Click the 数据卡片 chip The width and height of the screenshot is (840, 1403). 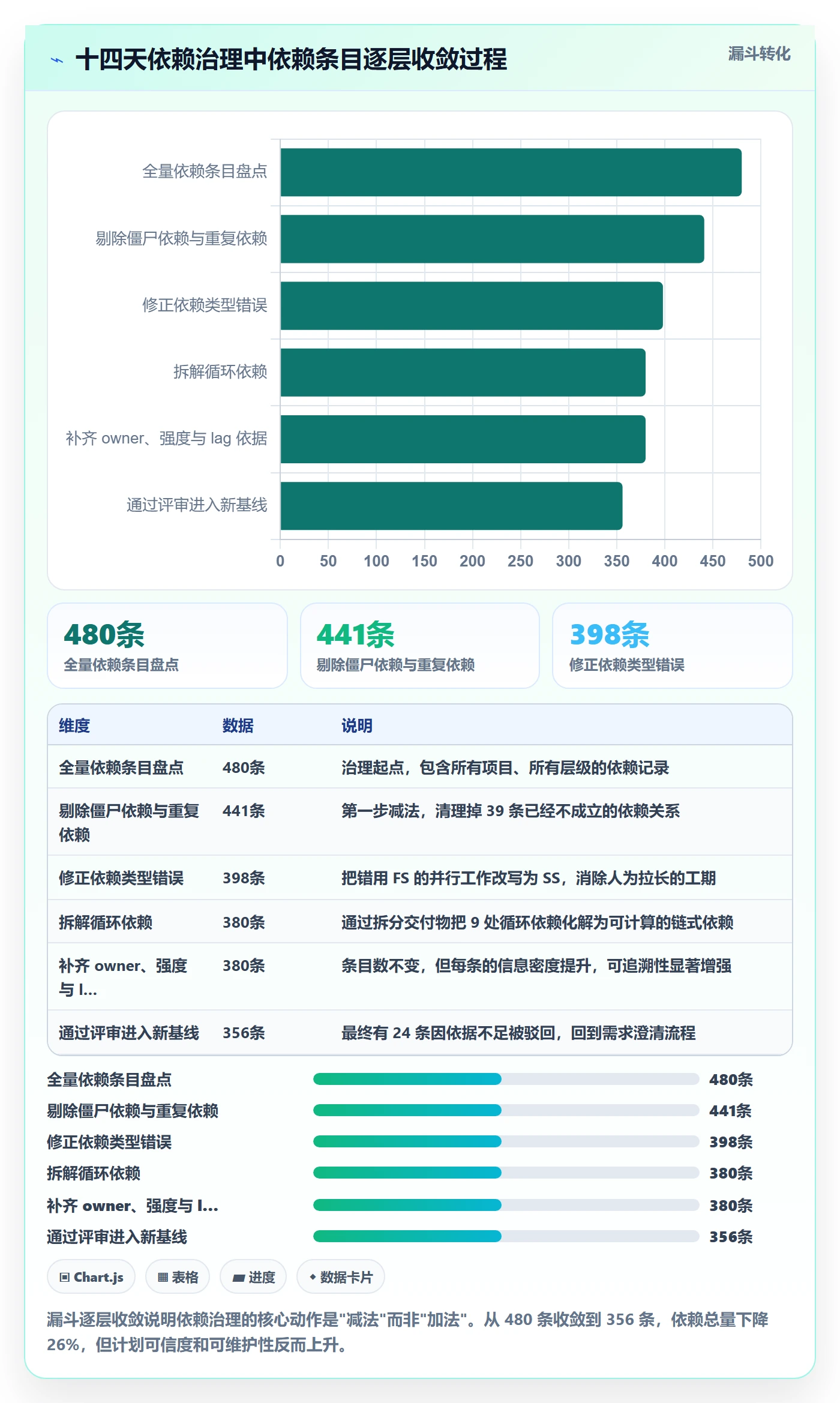341,1277
